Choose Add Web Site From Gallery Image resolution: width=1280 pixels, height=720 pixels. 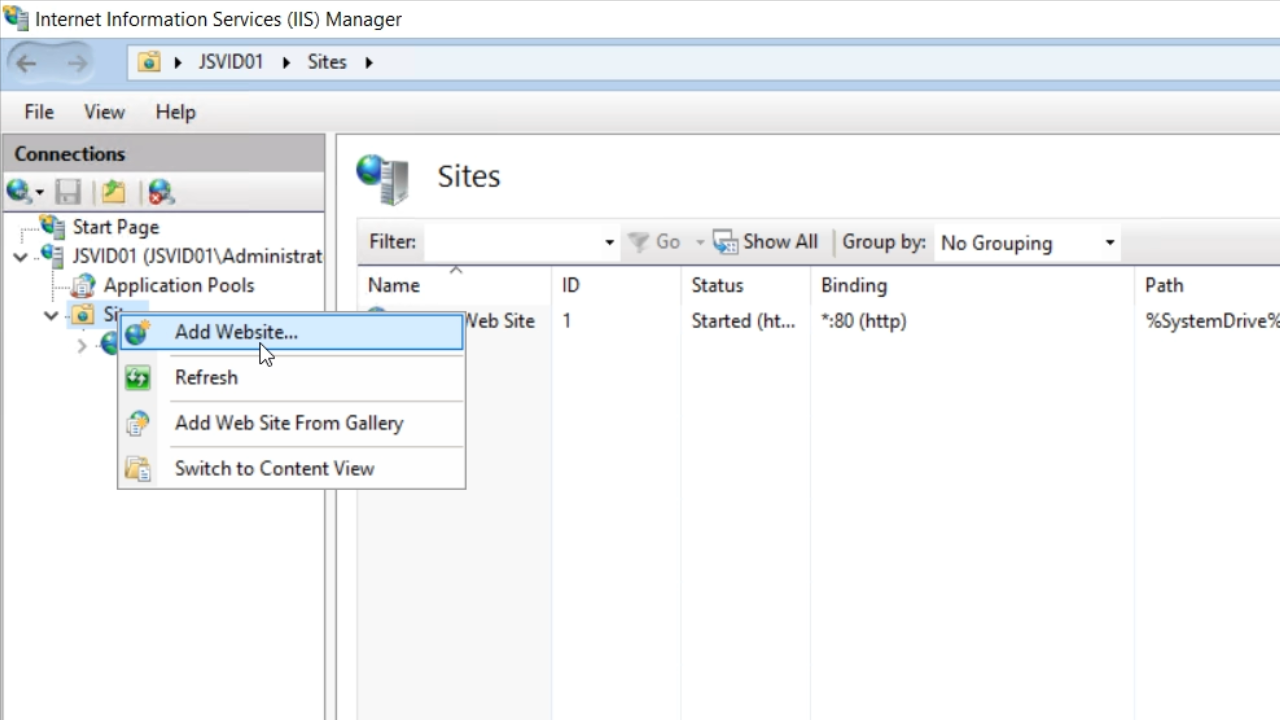288,423
